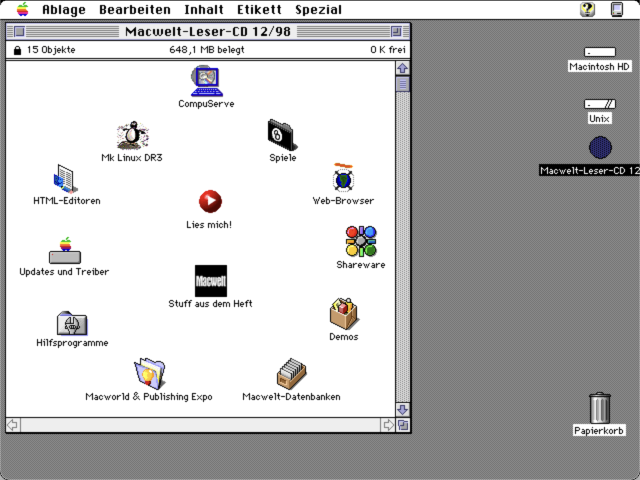The image size is (640, 480).
Task: Click the vertical scrollbar thumb
Action: pyautogui.click(x=402, y=84)
